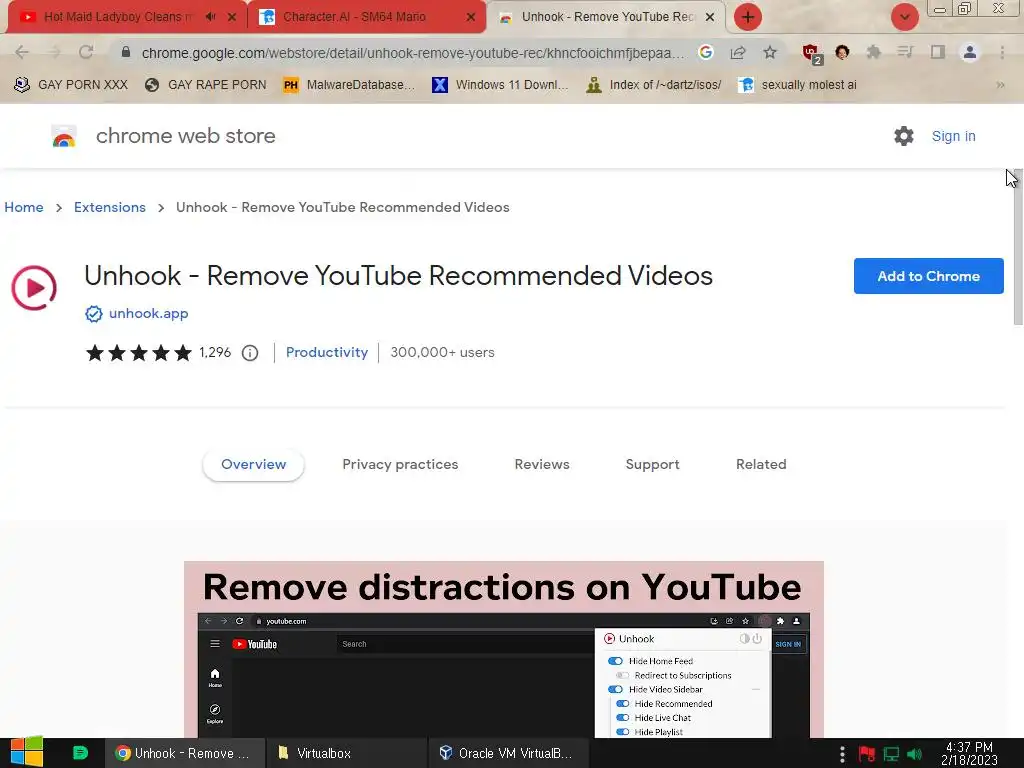
Task: Click the verified publisher badge icon
Action: pos(94,314)
